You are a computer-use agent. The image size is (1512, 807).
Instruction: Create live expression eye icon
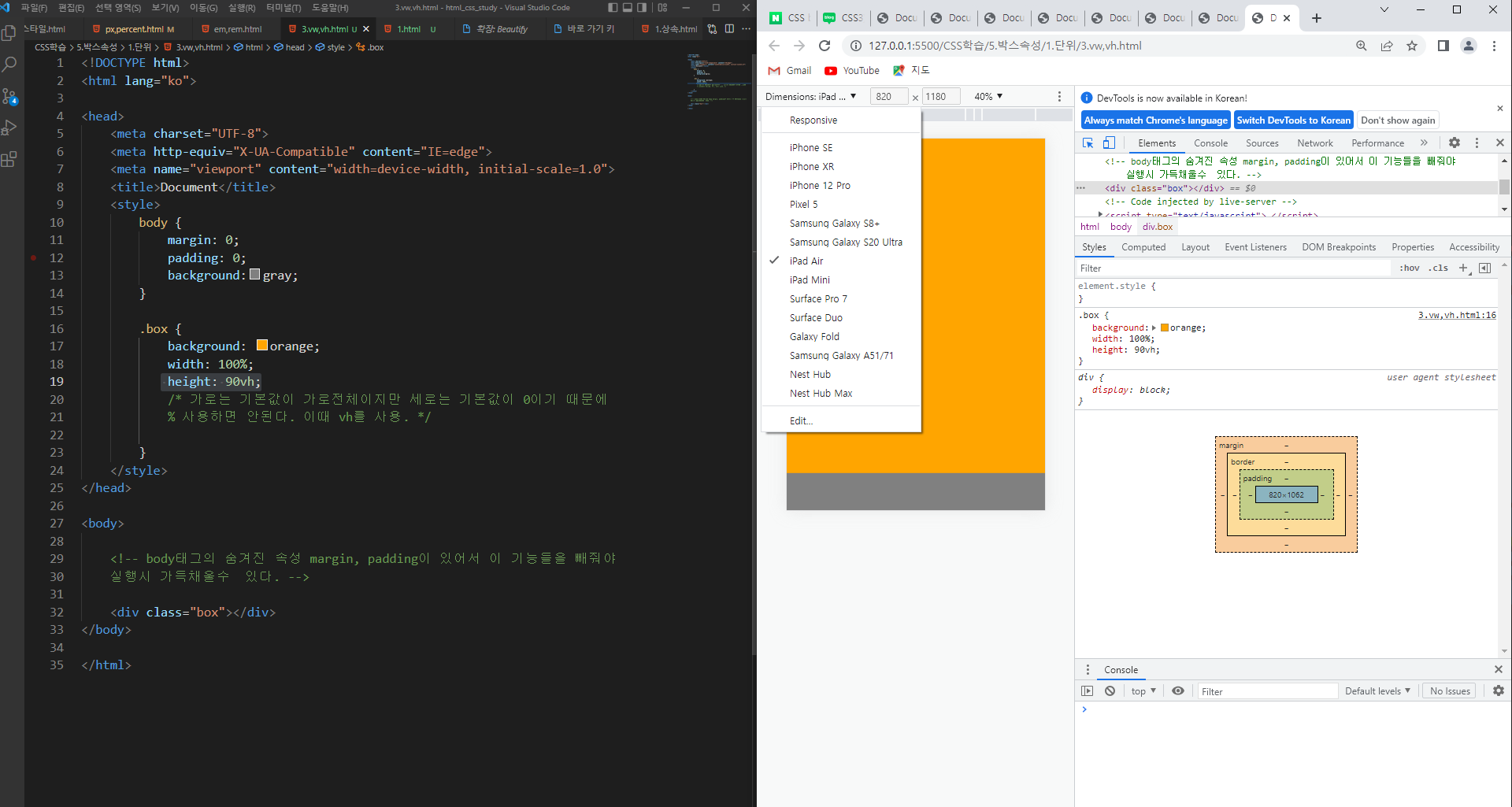click(x=1178, y=690)
